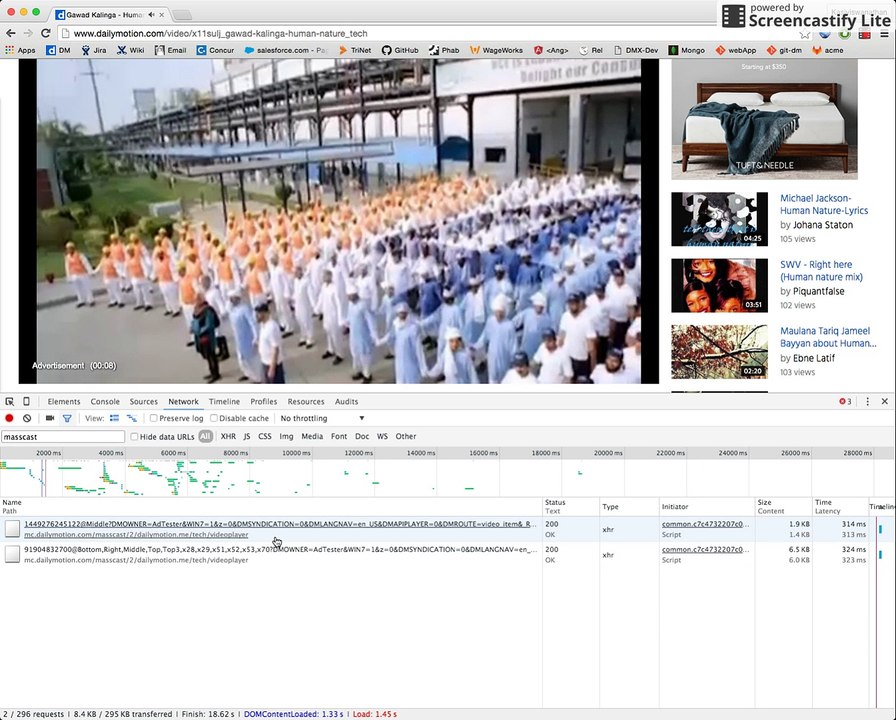Click the browser address bar URL
The height and width of the screenshot is (720, 896).
221,34
